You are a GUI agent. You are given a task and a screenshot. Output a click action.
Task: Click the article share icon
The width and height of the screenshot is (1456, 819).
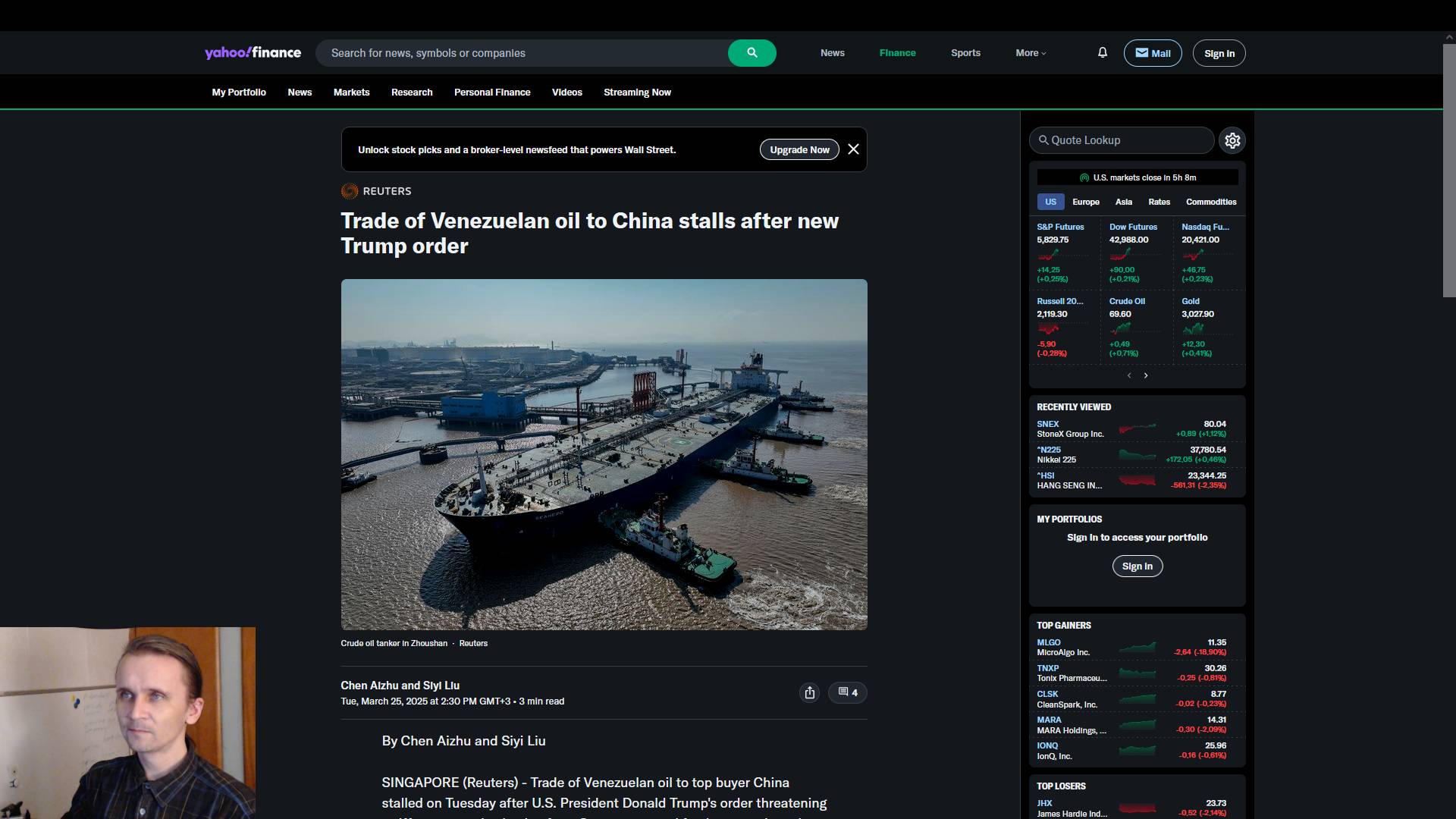pos(810,692)
